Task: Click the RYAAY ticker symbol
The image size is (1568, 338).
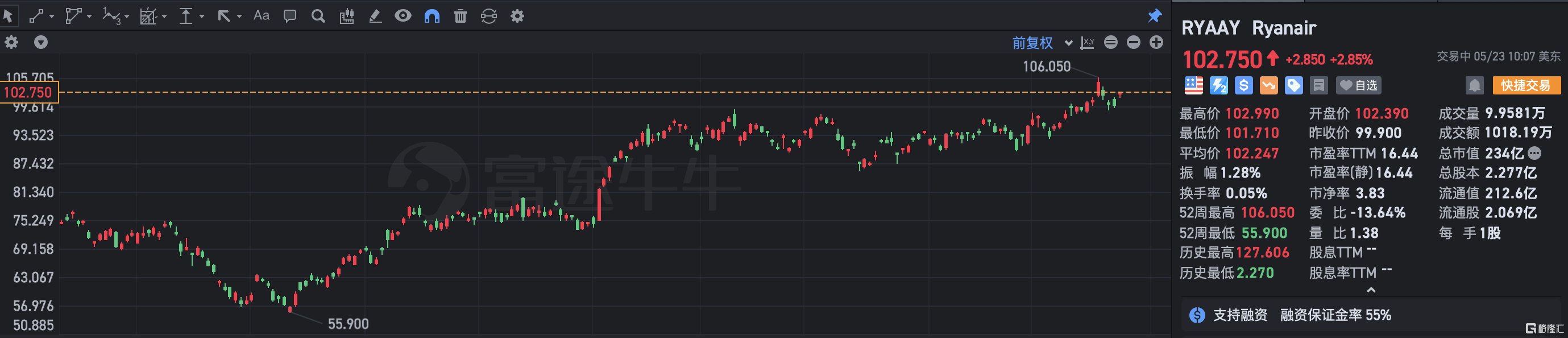Action: point(1210,27)
